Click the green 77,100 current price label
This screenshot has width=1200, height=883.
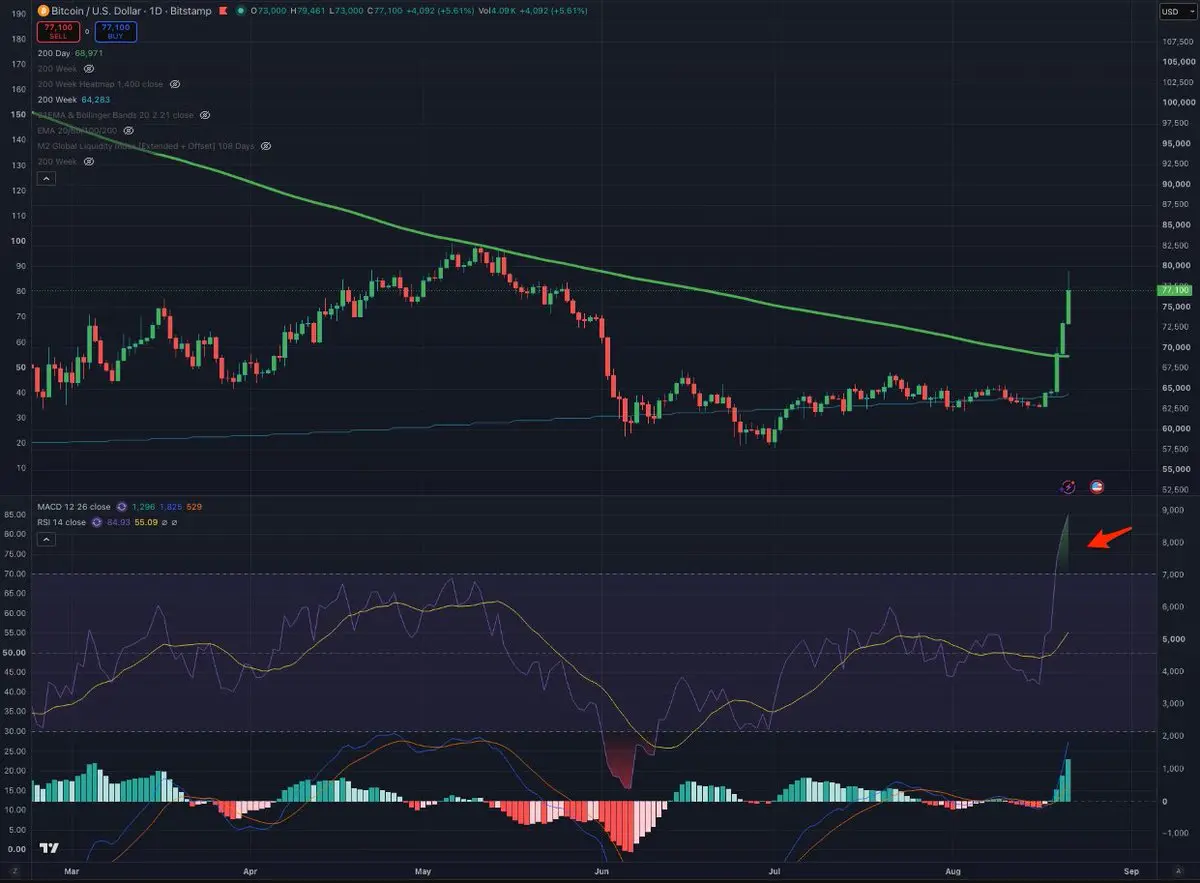pos(1174,290)
